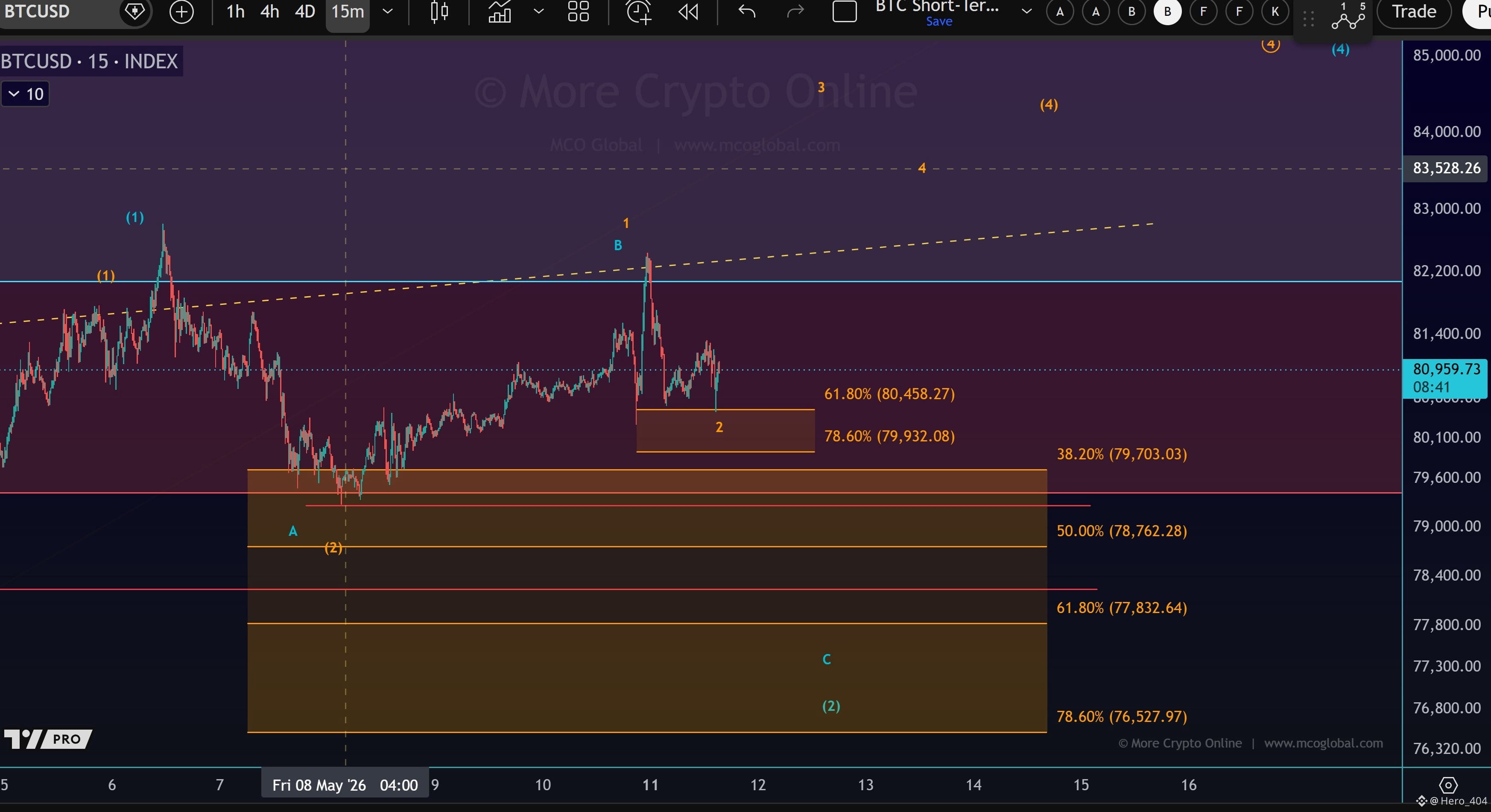1491x812 pixels.
Task: Click the time axis label 12
Action: [757, 785]
